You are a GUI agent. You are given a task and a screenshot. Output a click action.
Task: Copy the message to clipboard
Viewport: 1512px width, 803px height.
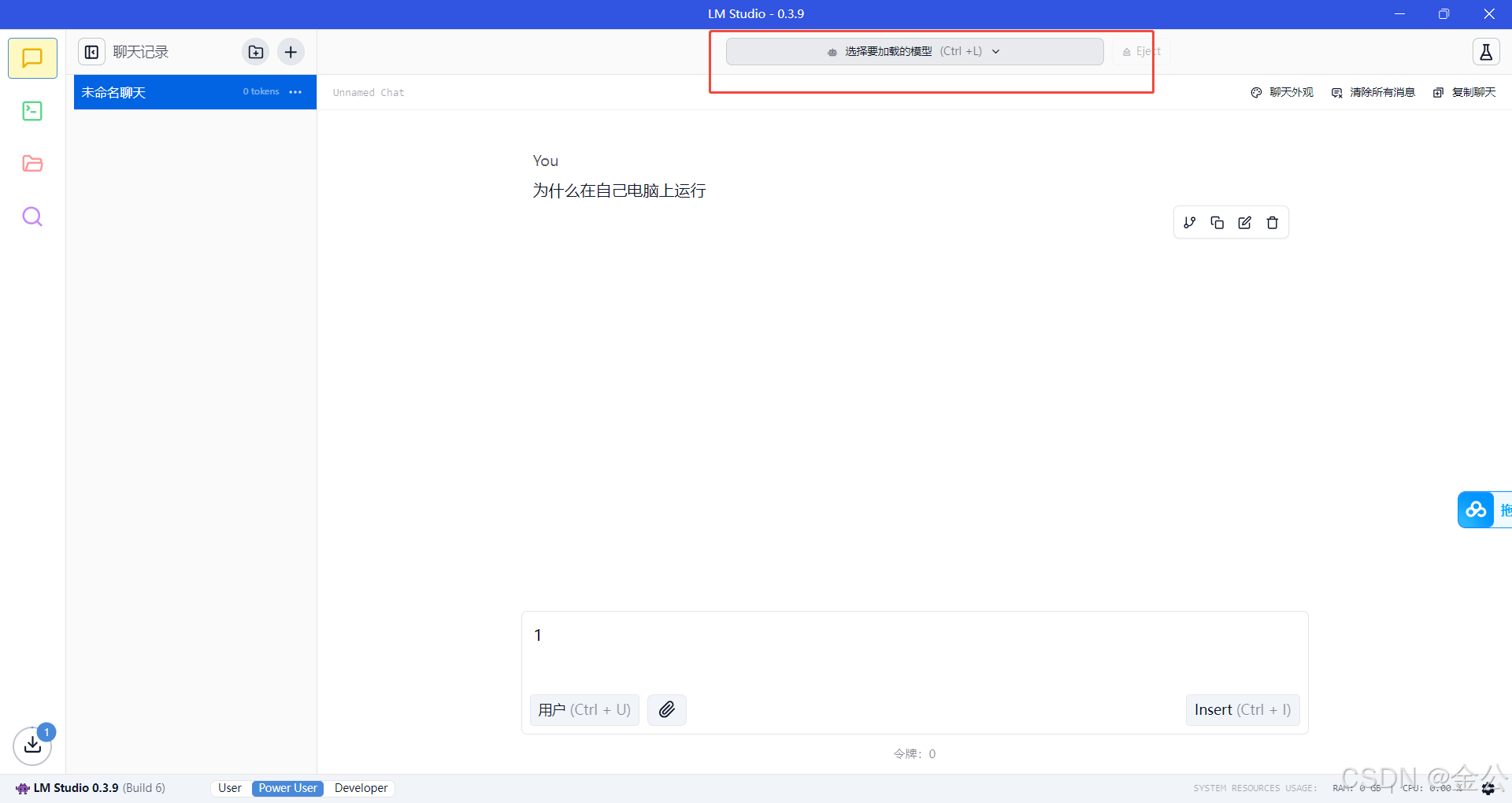click(1217, 223)
